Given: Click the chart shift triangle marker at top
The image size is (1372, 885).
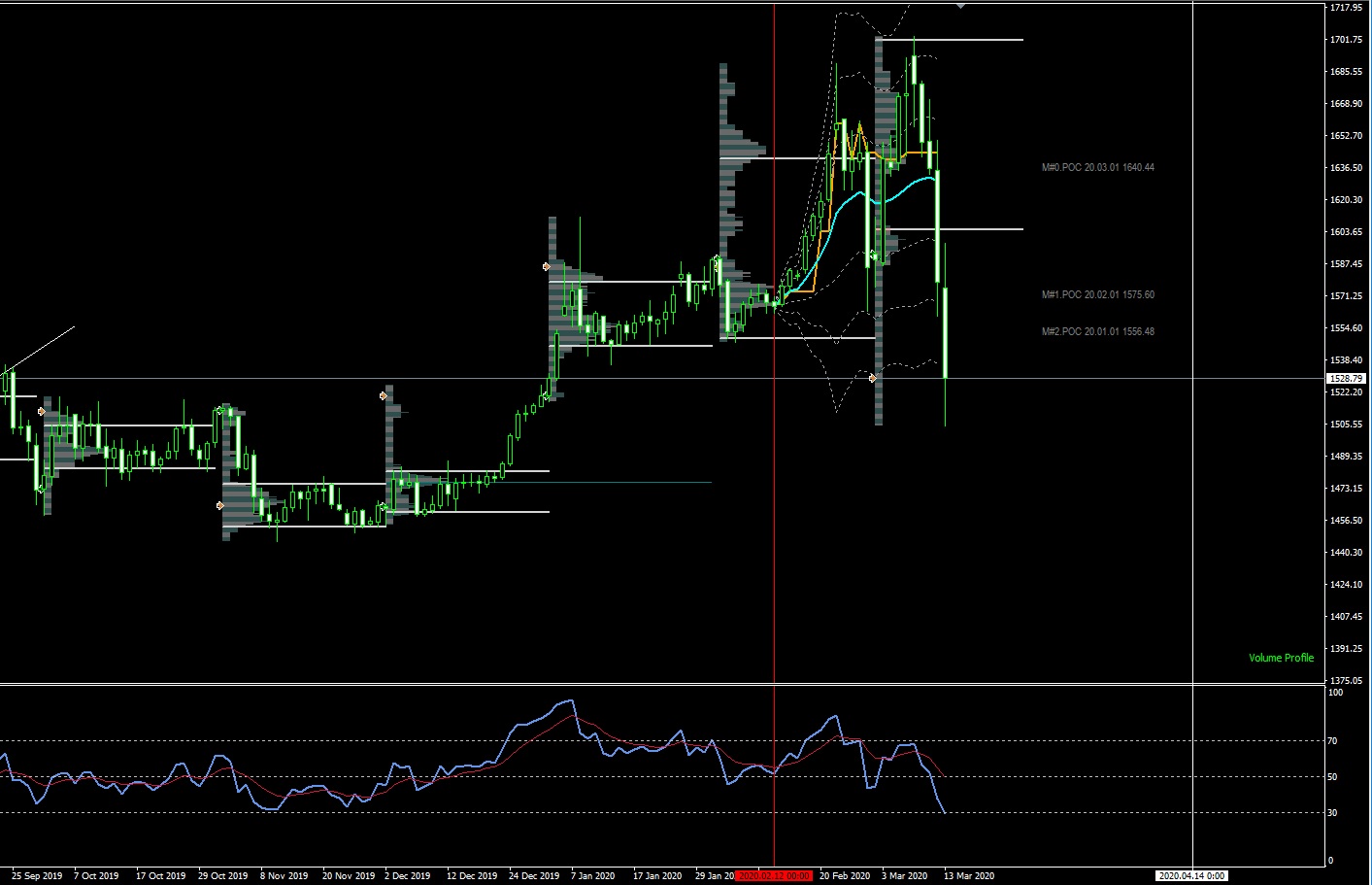Looking at the screenshot, I should 960,6.
